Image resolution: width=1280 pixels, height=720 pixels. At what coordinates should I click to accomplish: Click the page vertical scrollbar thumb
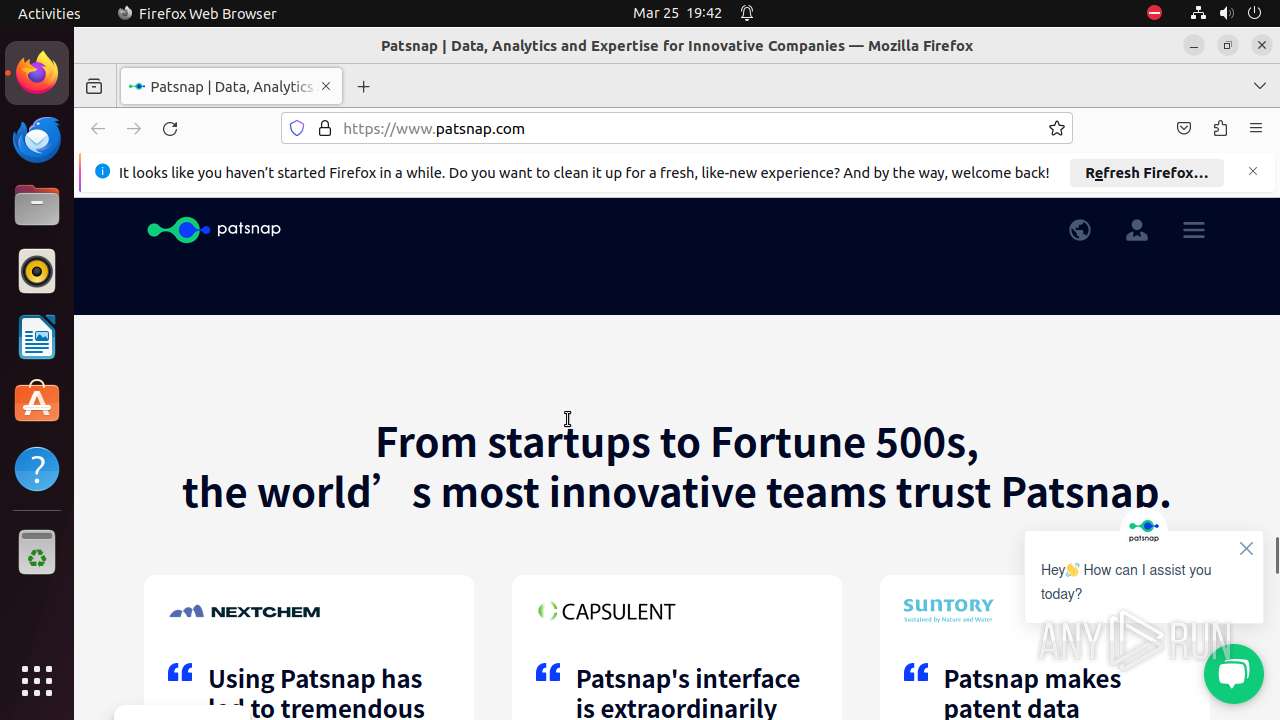click(x=1277, y=555)
